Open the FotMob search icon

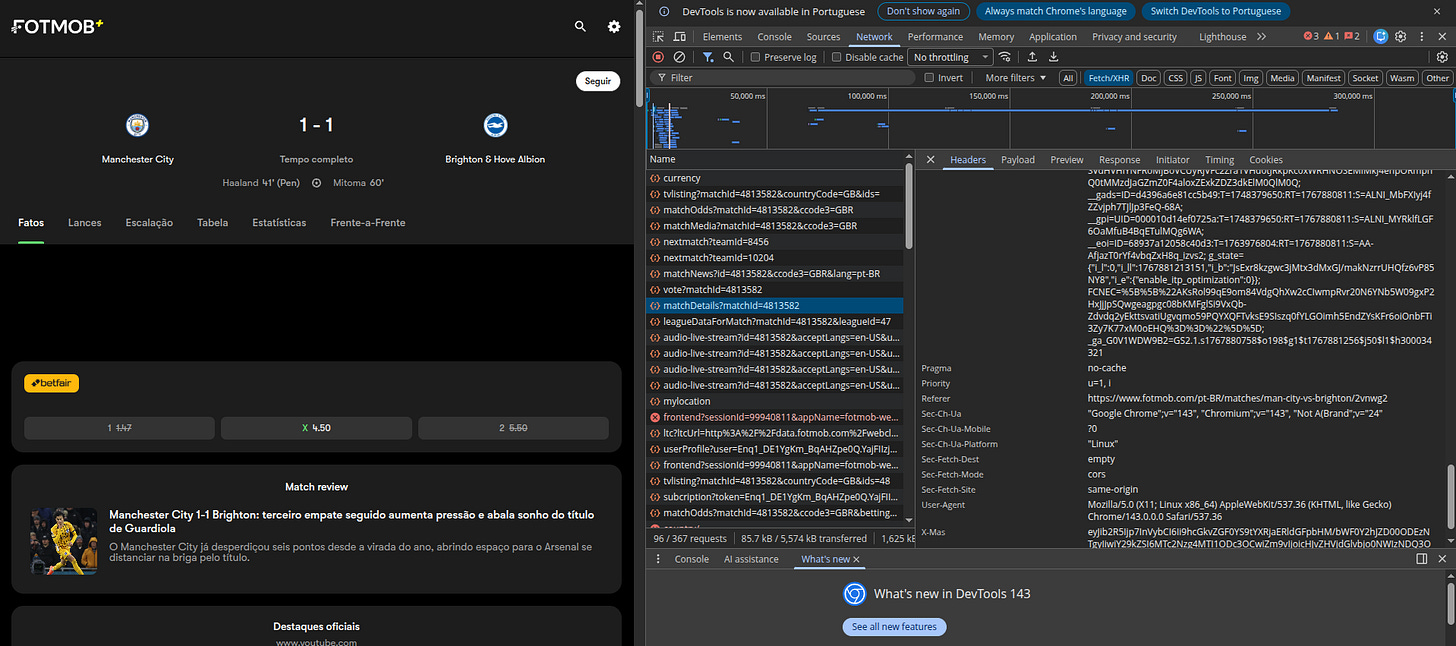[580, 27]
